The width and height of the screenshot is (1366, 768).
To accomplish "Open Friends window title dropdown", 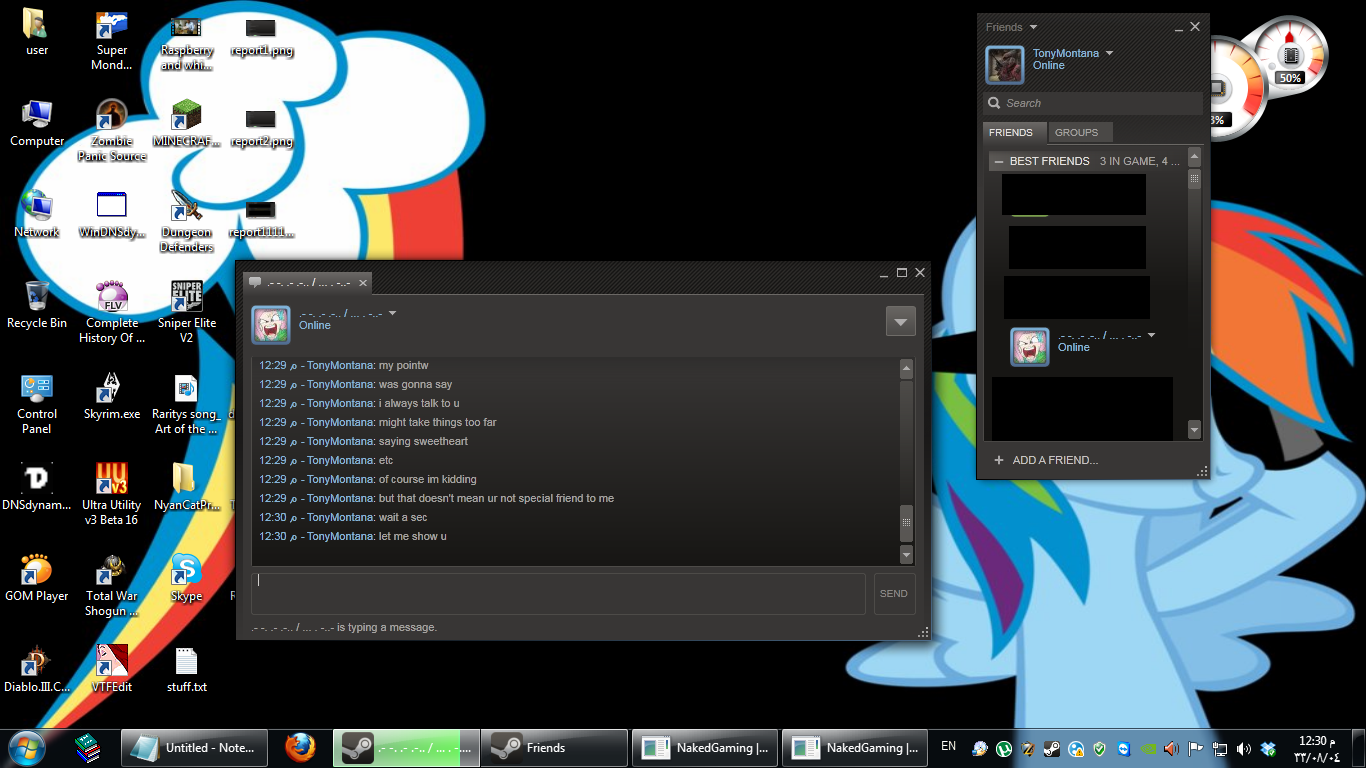I will tap(1034, 27).
